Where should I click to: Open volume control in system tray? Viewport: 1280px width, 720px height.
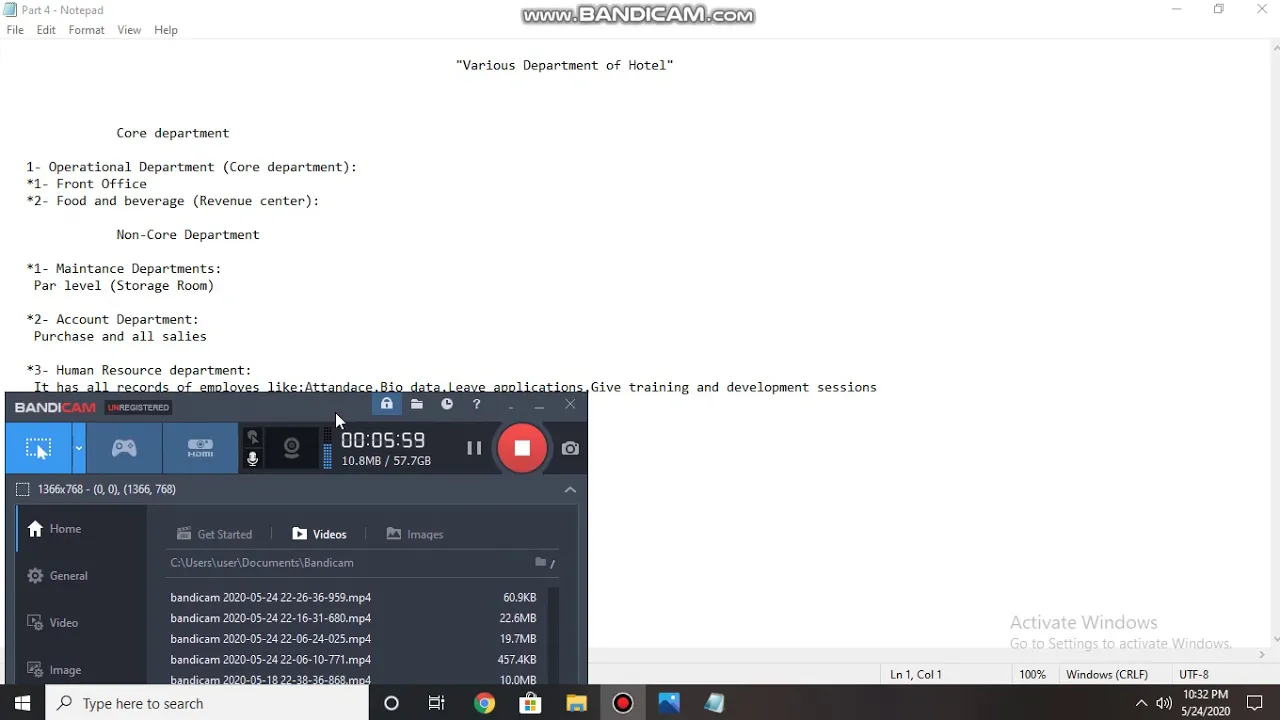tap(1164, 703)
